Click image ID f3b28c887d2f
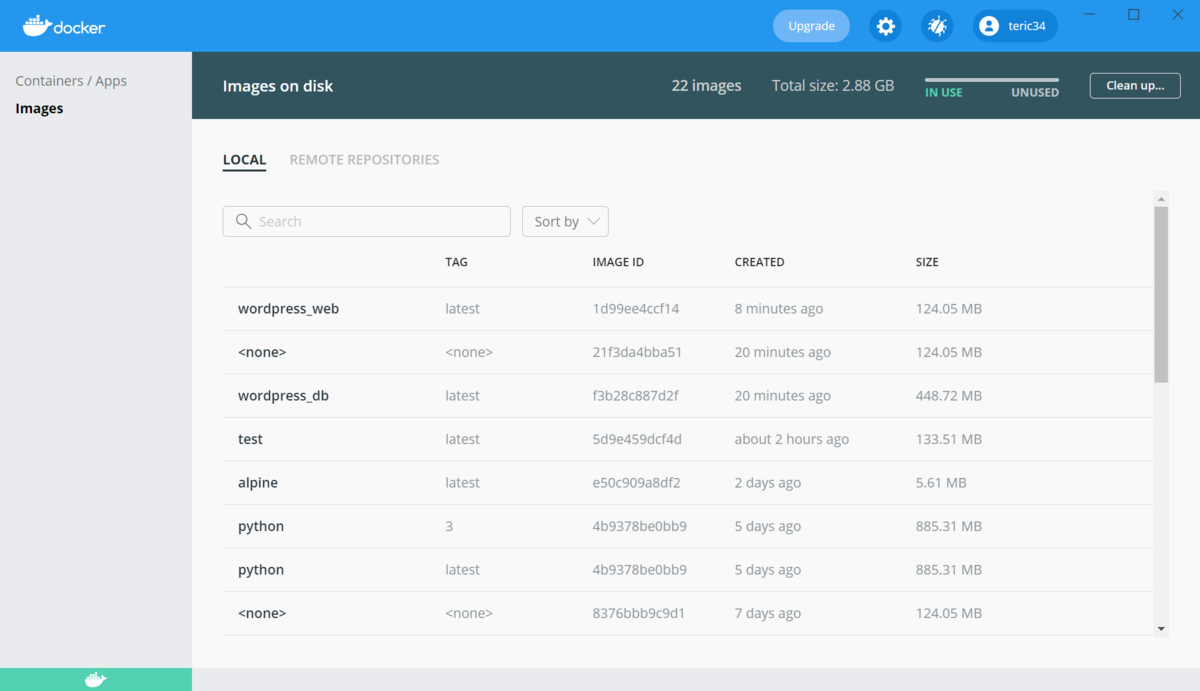 636,396
